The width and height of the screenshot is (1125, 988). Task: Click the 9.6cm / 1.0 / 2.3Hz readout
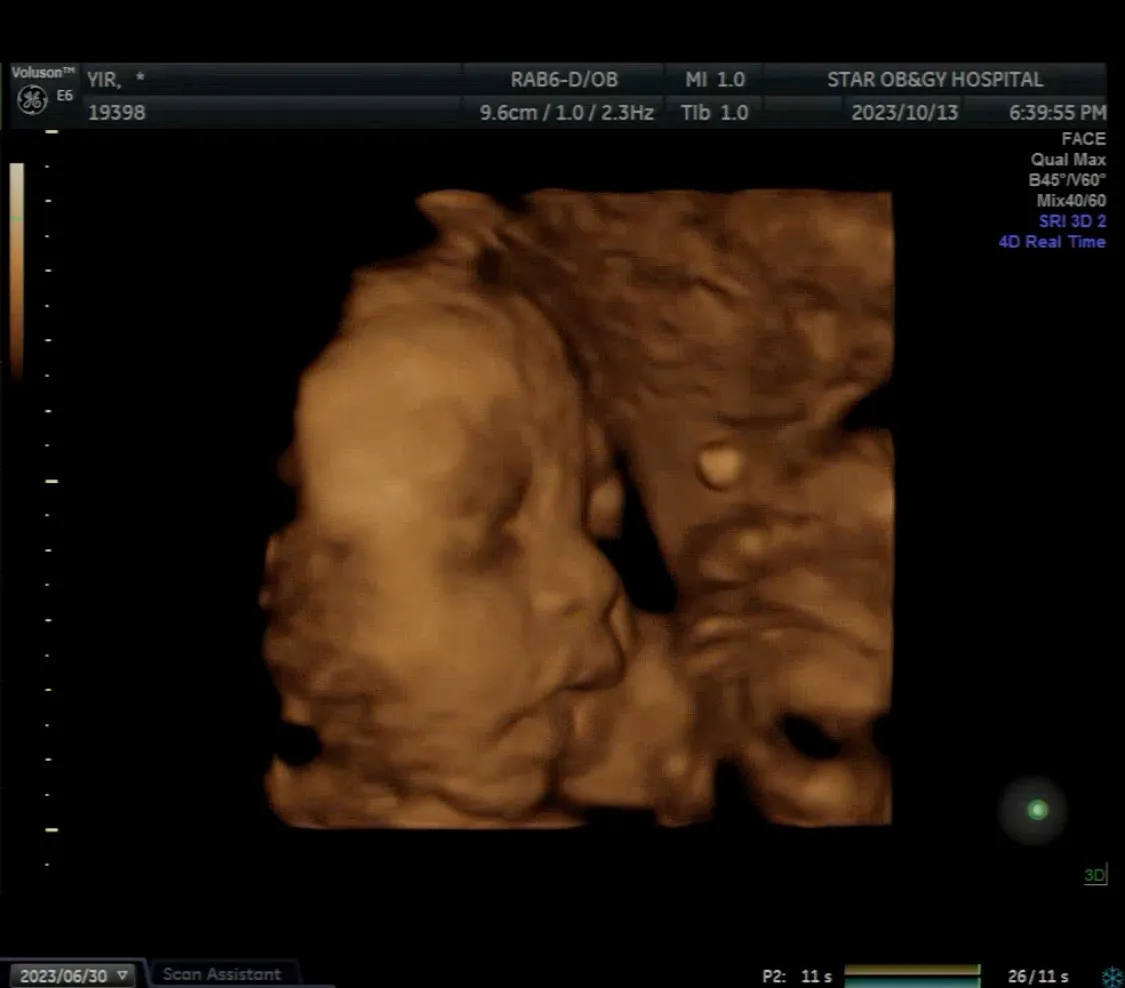pos(566,113)
